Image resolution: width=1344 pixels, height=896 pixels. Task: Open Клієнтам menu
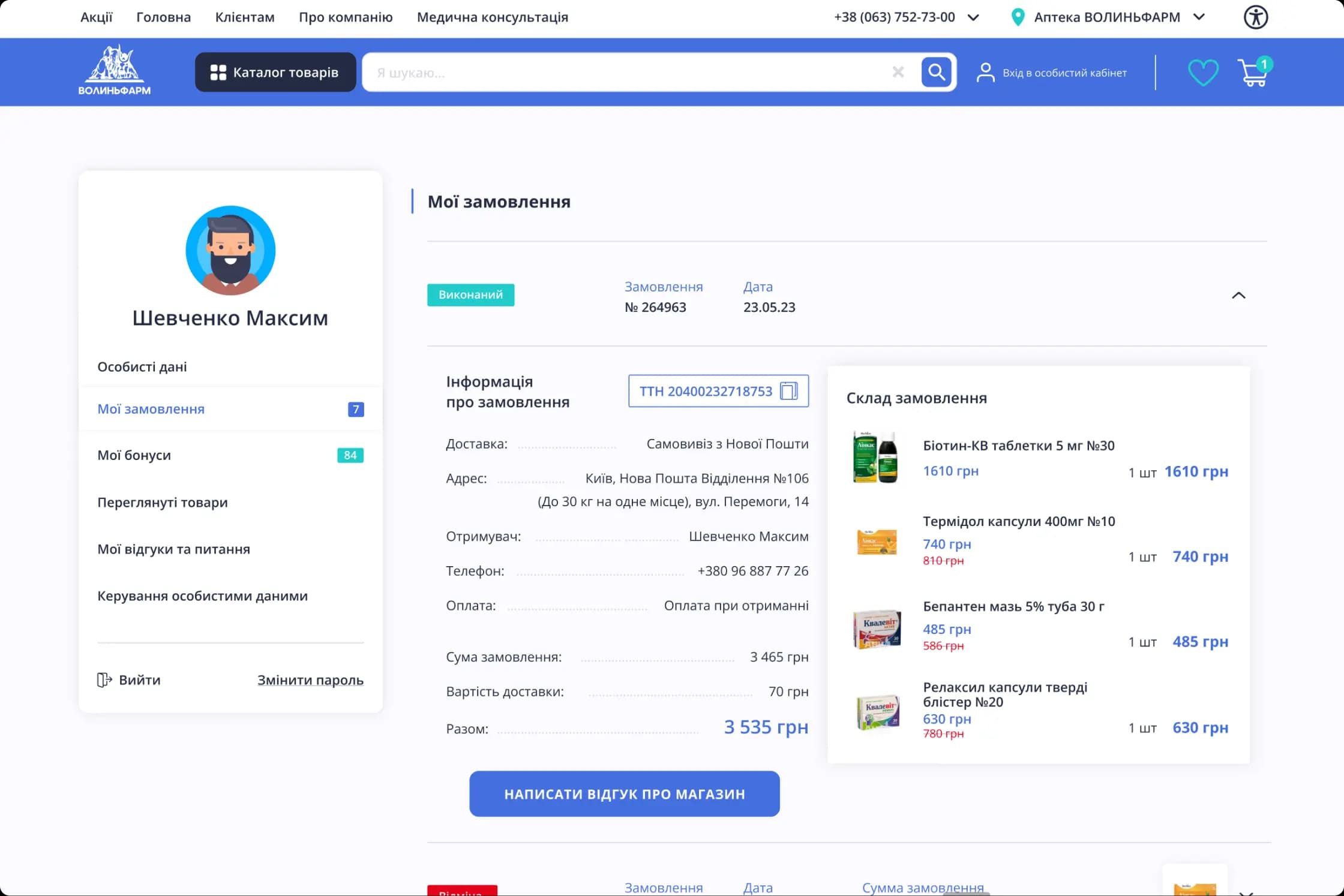[x=245, y=17]
